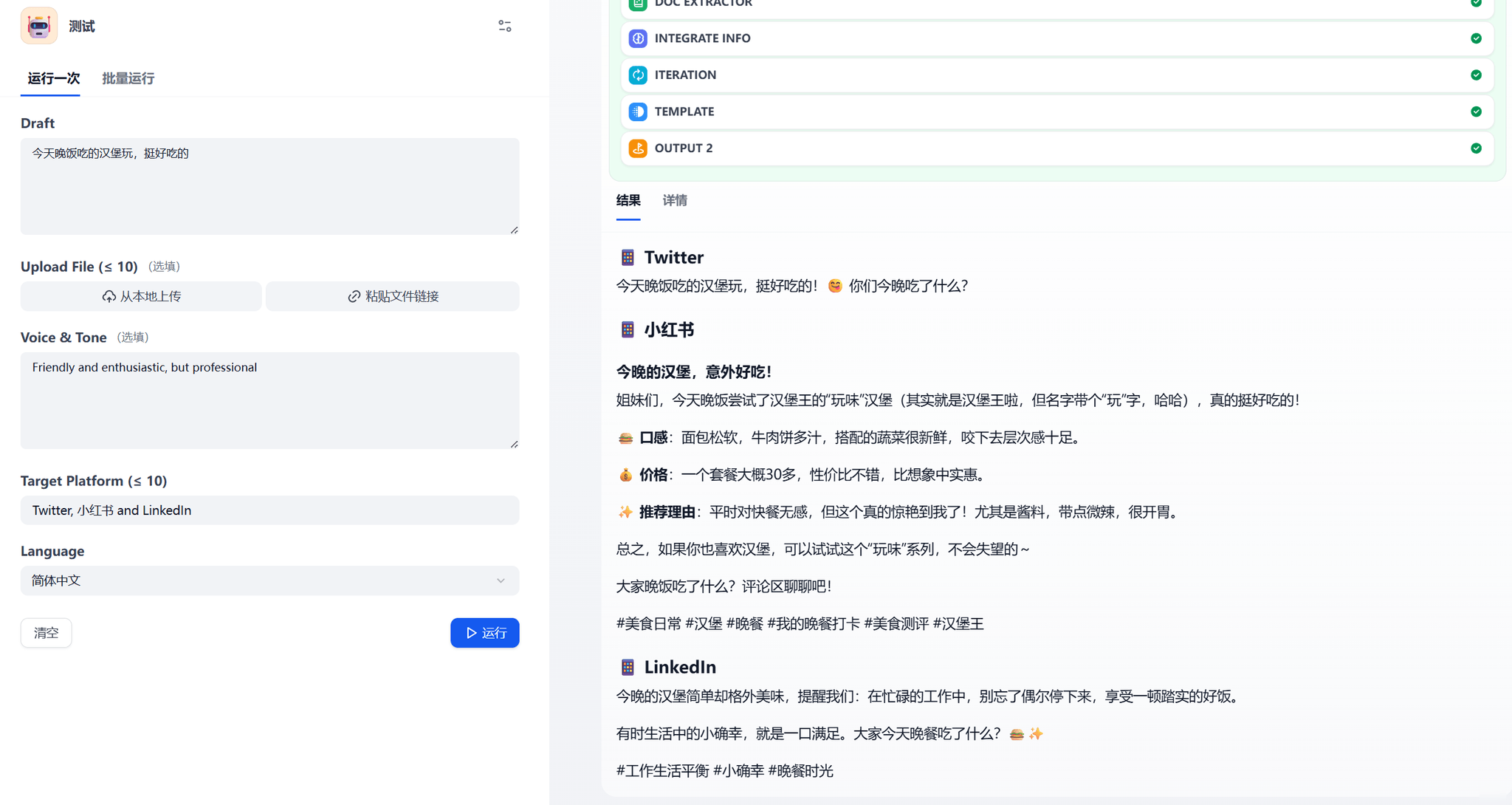The height and width of the screenshot is (805, 1512).
Task: Click the hashtag line starting #美食日常
Action: 800,623
